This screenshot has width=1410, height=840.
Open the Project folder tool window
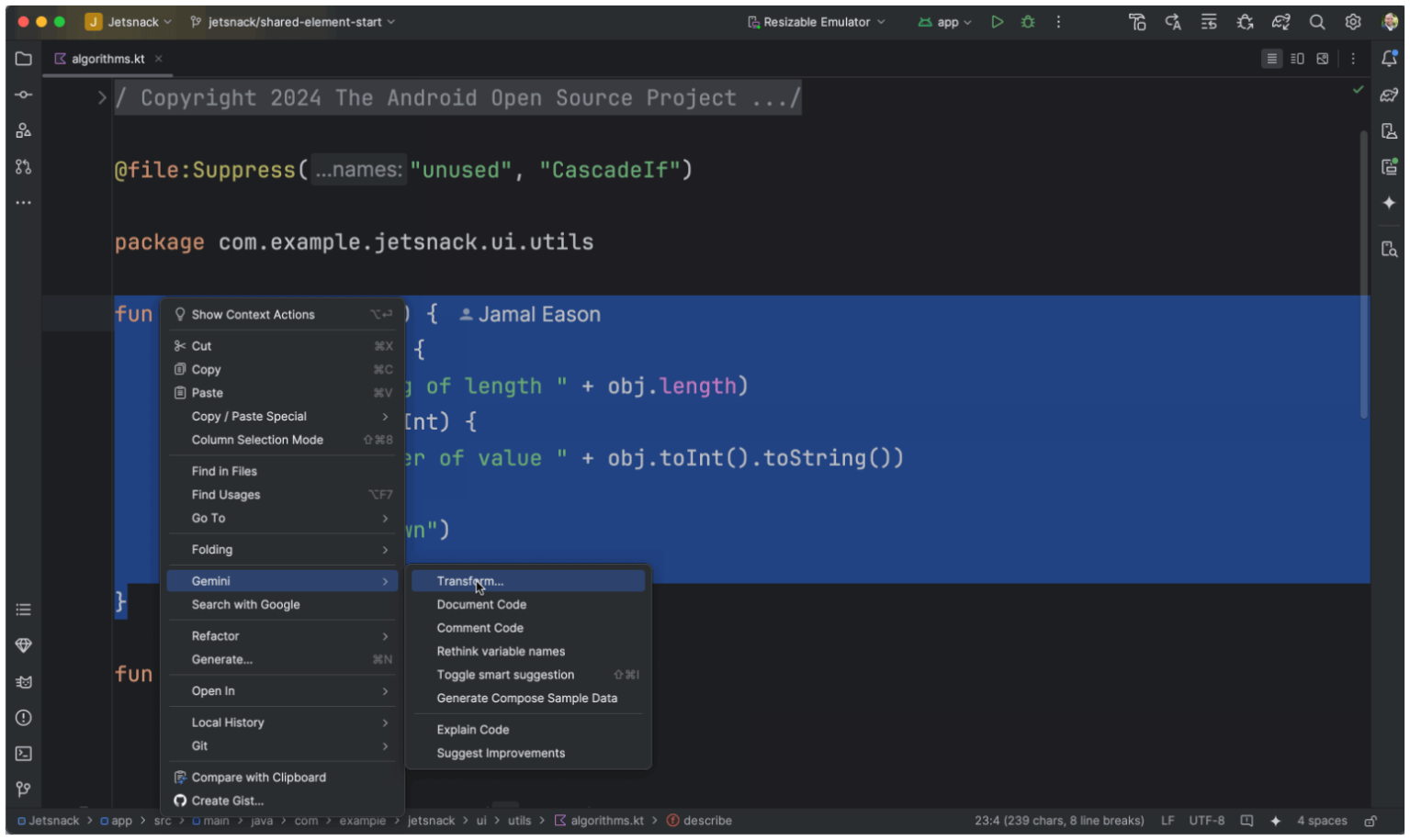tap(24, 59)
